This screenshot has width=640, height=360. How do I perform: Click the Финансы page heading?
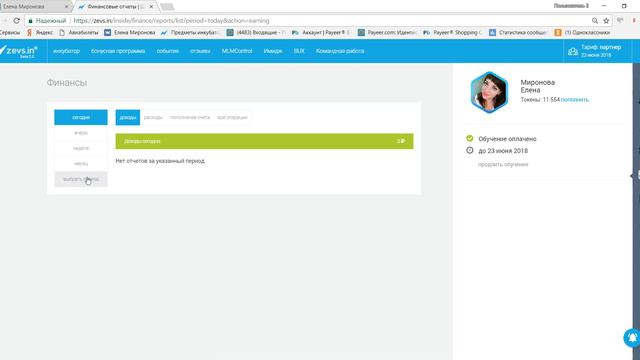[x=67, y=82]
